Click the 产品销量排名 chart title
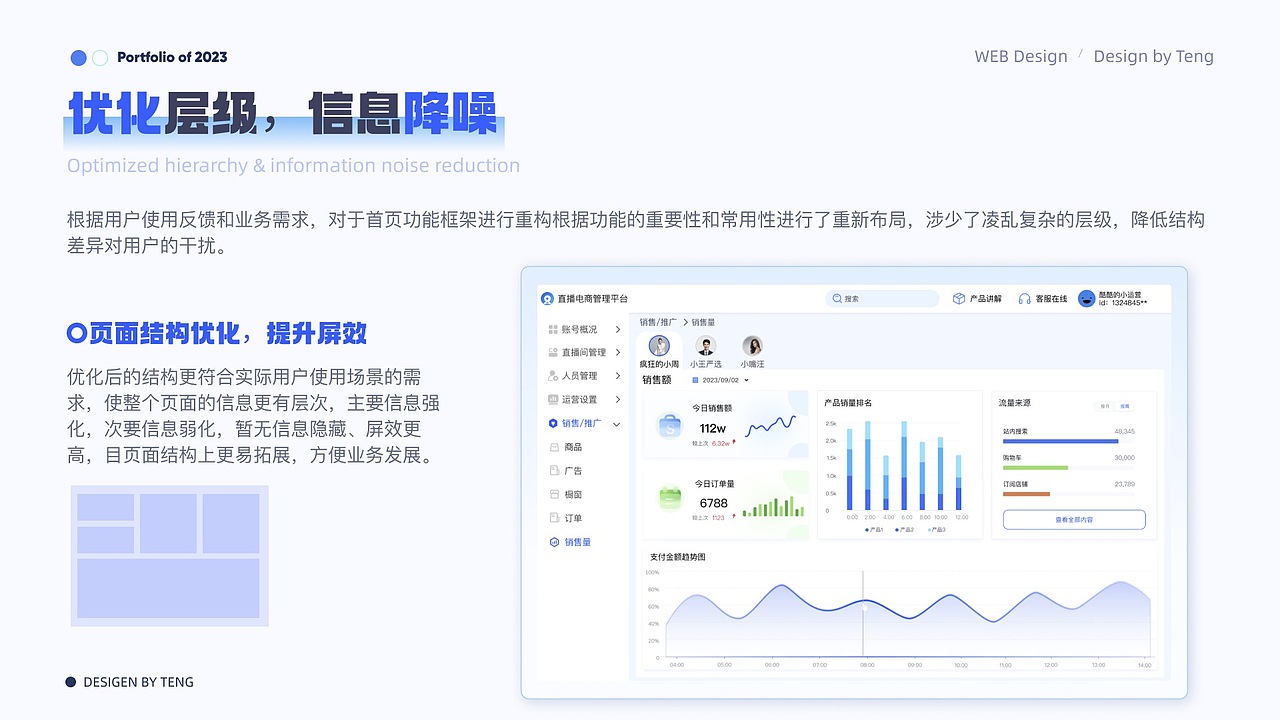The image size is (1280, 720). pos(848,403)
